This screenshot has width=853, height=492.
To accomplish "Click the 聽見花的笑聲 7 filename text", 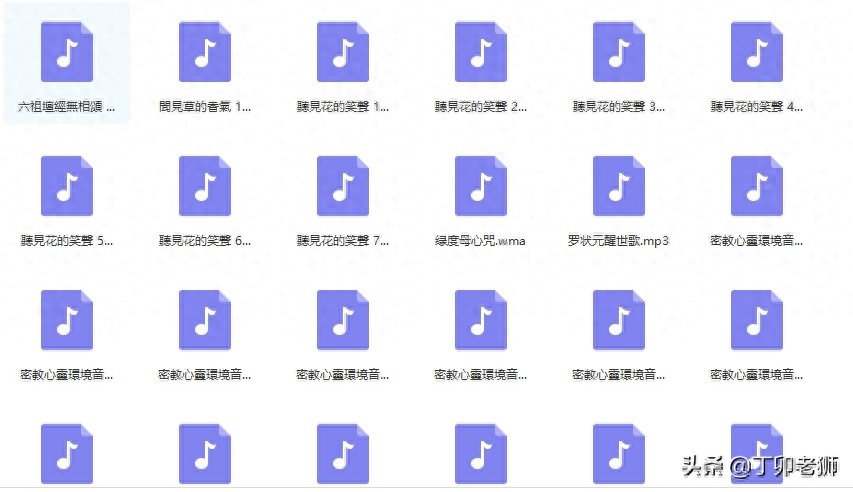I will [343, 240].
